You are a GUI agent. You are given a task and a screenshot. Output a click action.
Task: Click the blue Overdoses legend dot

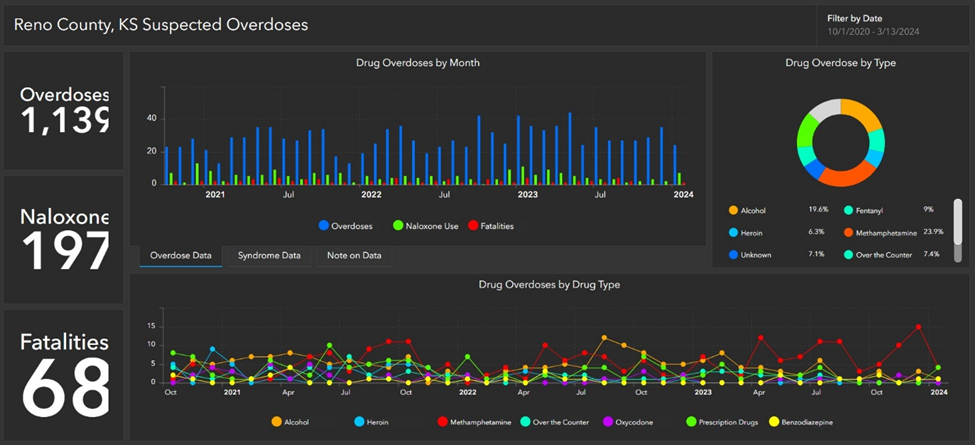(x=323, y=226)
